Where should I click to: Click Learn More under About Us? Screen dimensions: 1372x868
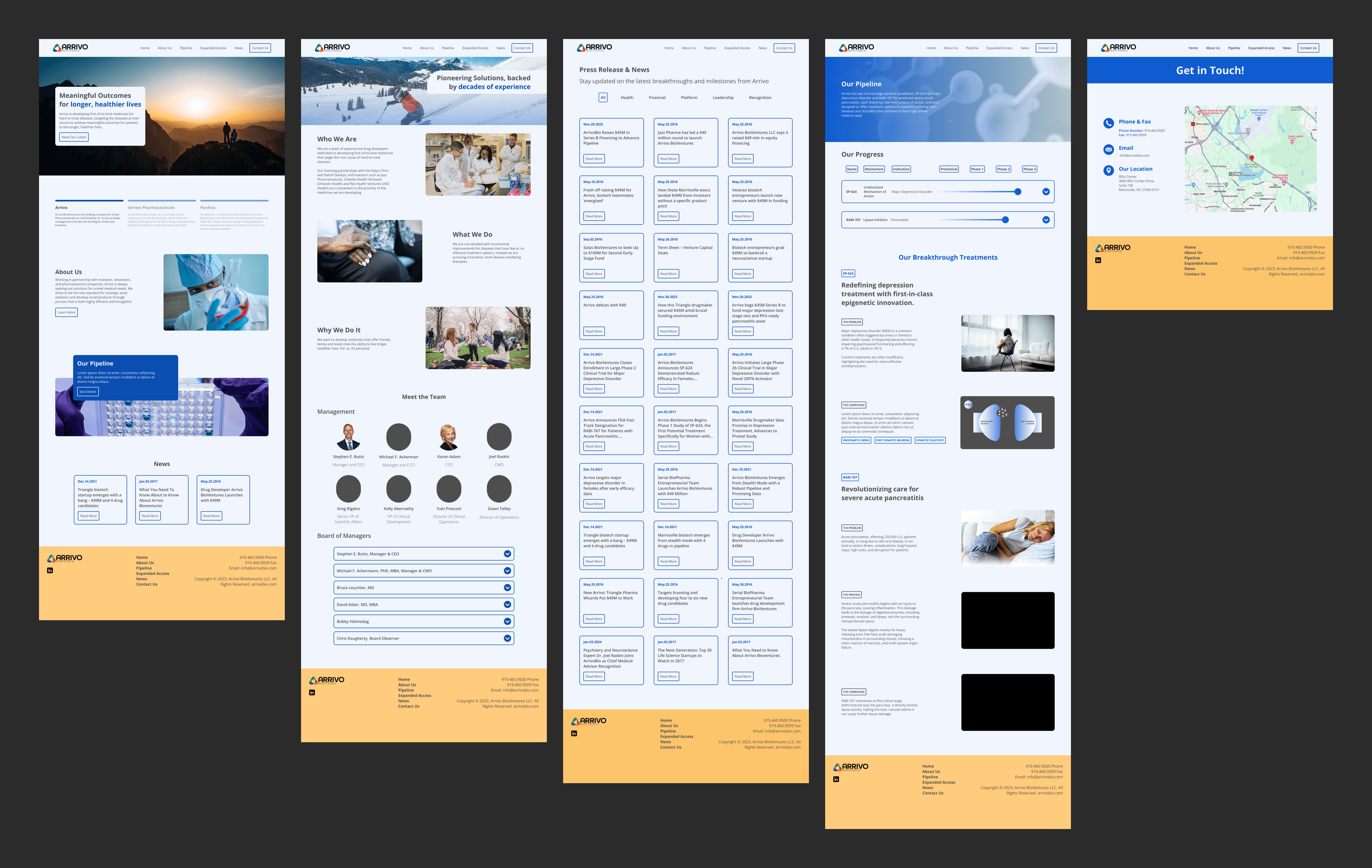point(66,313)
